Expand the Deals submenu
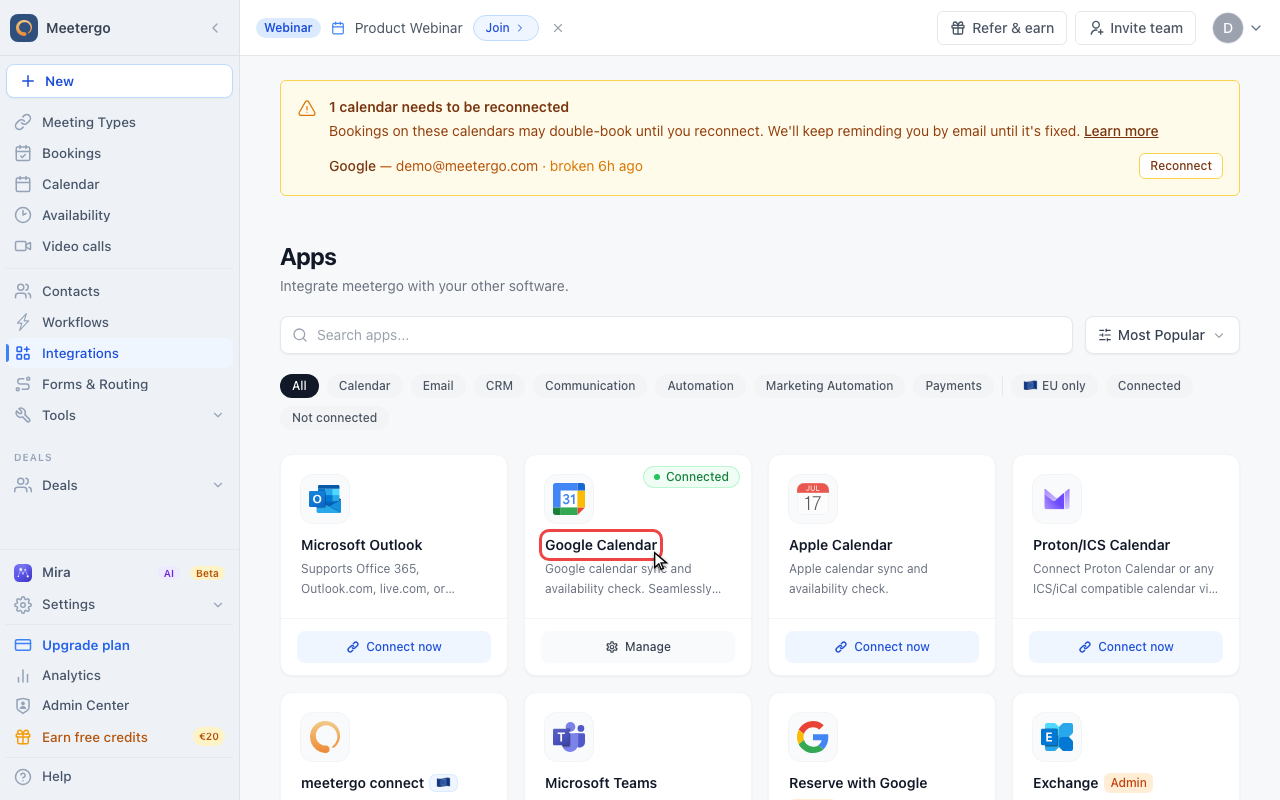The width and height of the screenshot is (1280, 800). (x=218, y=485)
